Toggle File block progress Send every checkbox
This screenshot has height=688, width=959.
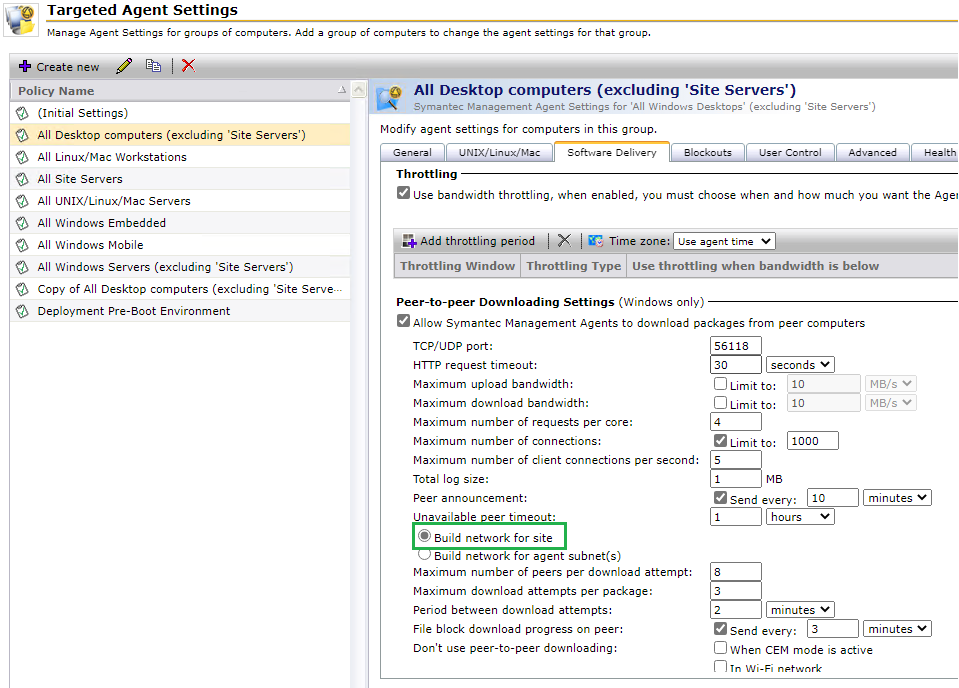(720, 628)
